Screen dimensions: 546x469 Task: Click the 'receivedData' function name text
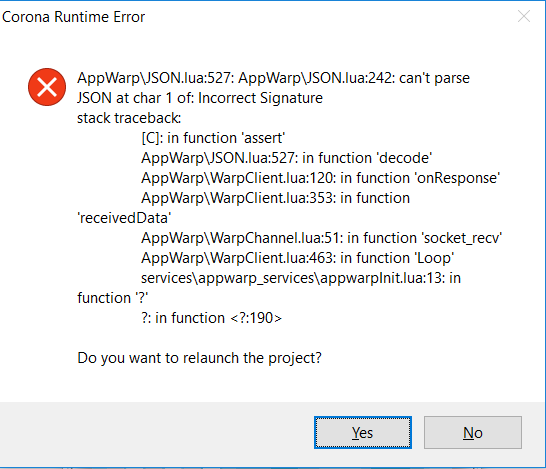point(124,218)
